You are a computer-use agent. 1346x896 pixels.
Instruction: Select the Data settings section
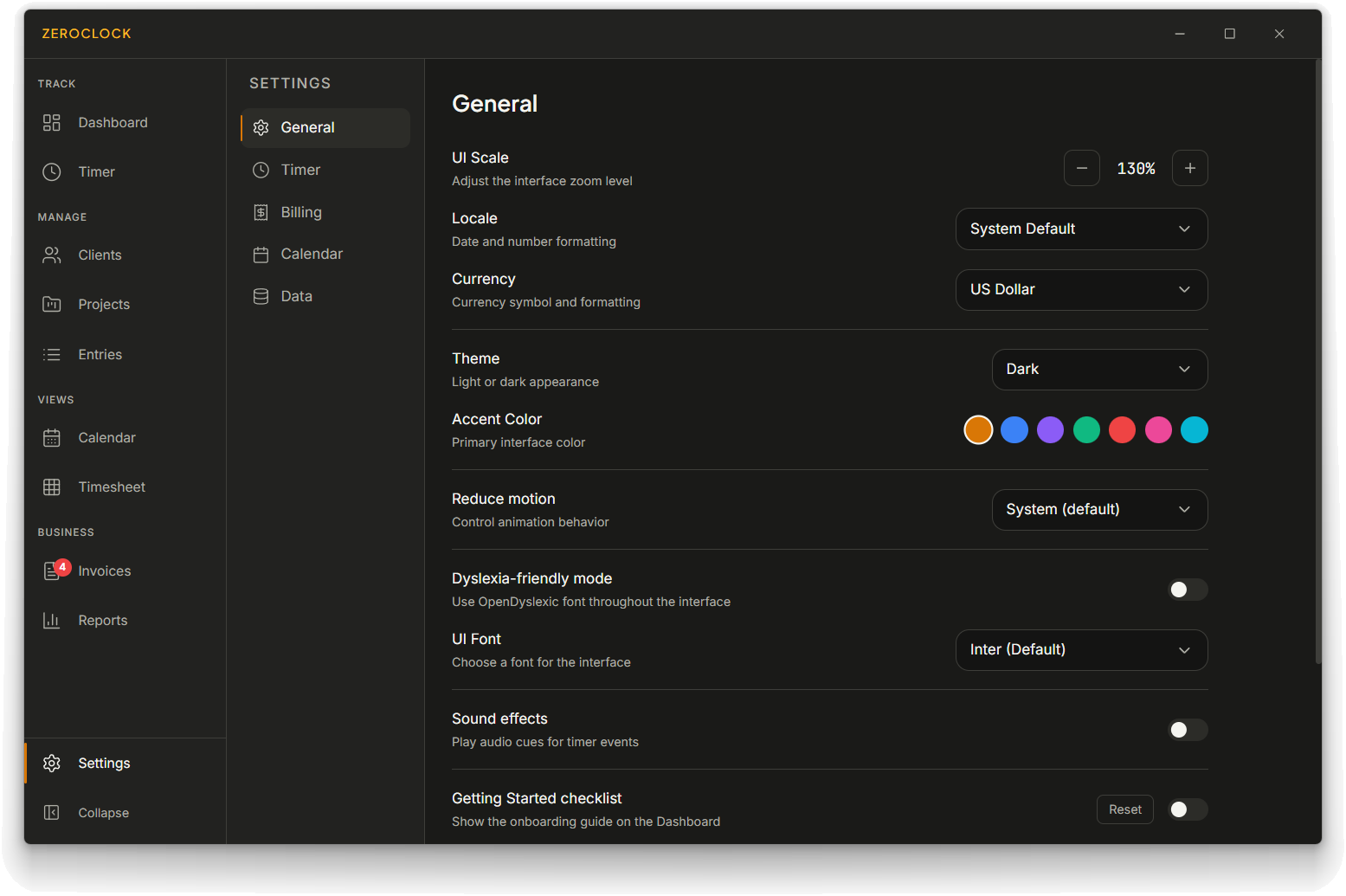tap(296, 296)
